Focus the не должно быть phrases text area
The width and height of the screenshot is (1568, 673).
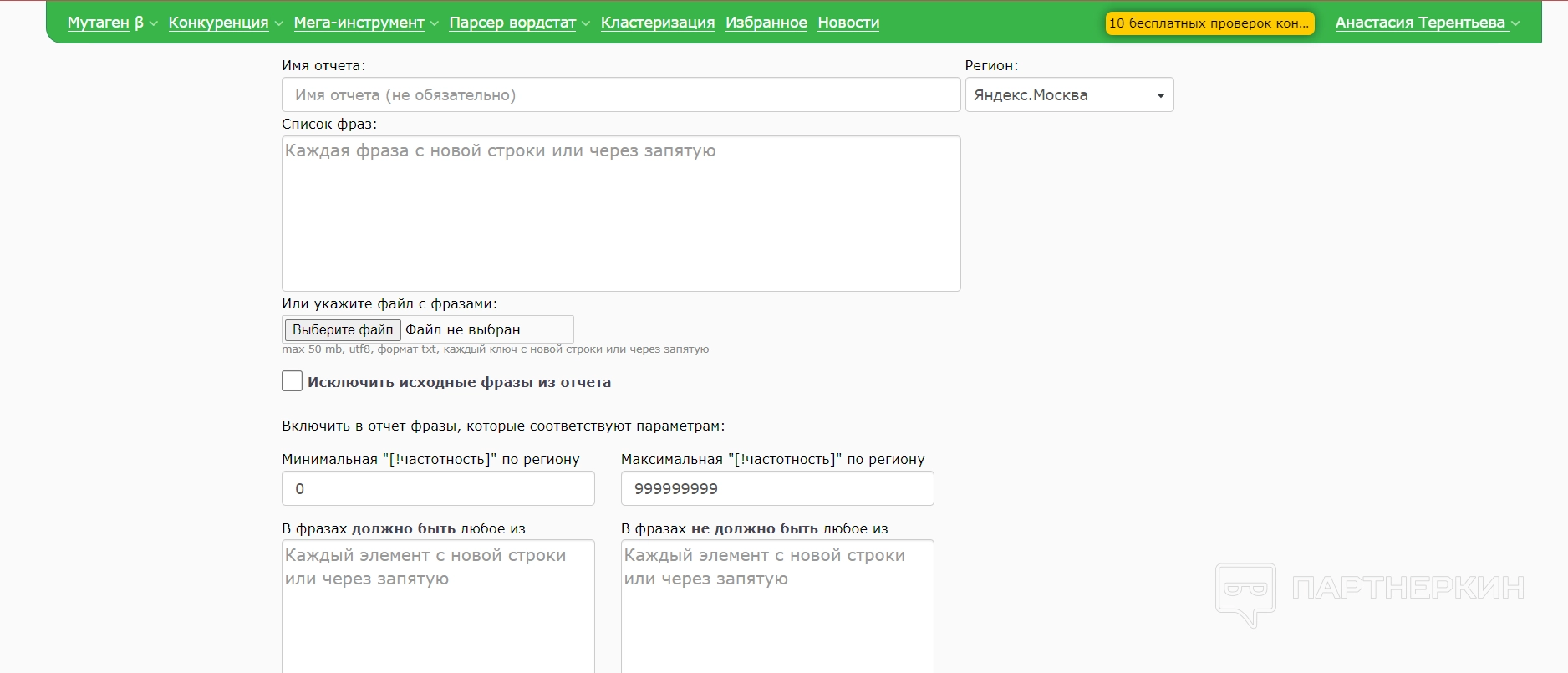click(x=777, y=606)
